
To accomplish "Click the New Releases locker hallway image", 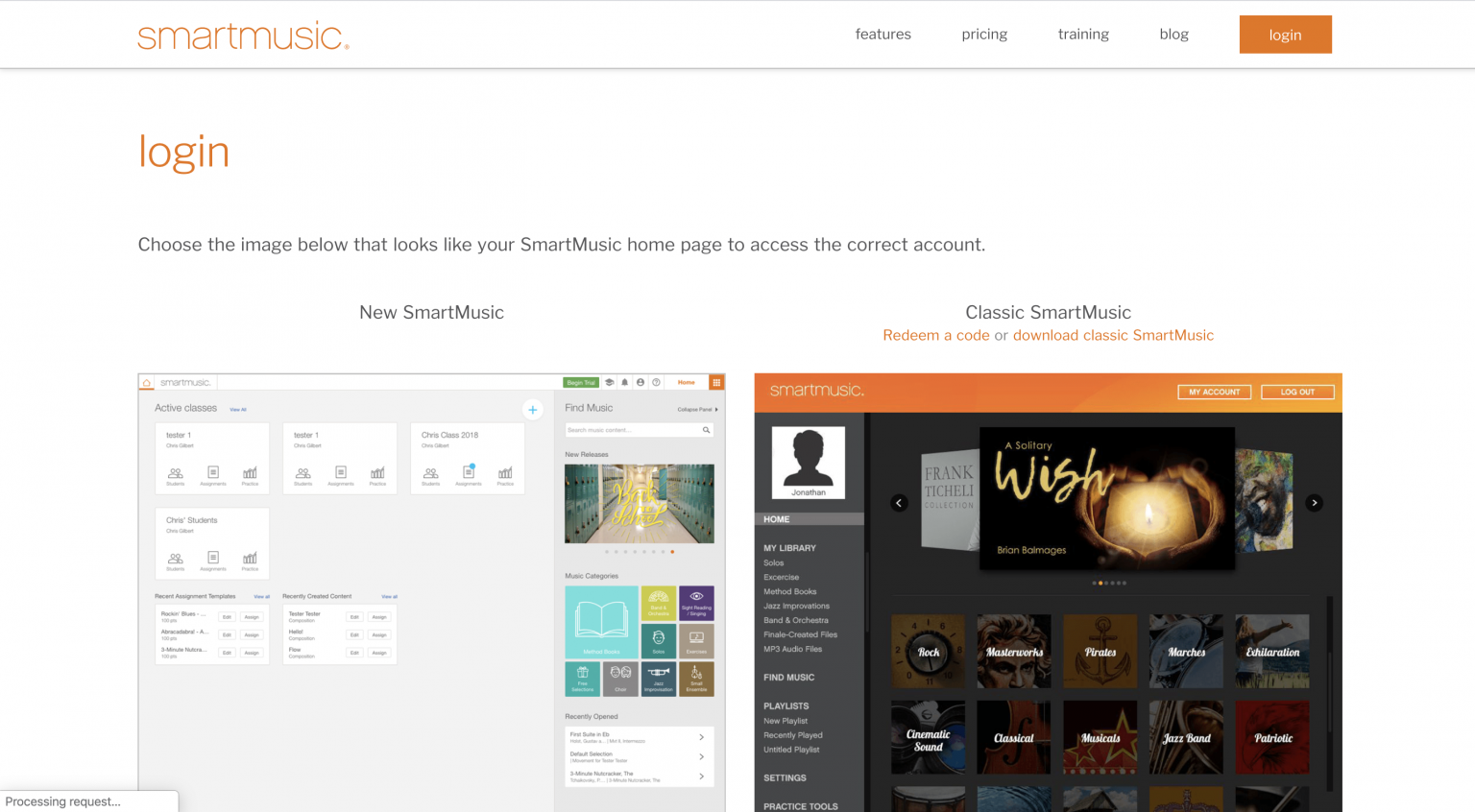I will pos(640,504).
